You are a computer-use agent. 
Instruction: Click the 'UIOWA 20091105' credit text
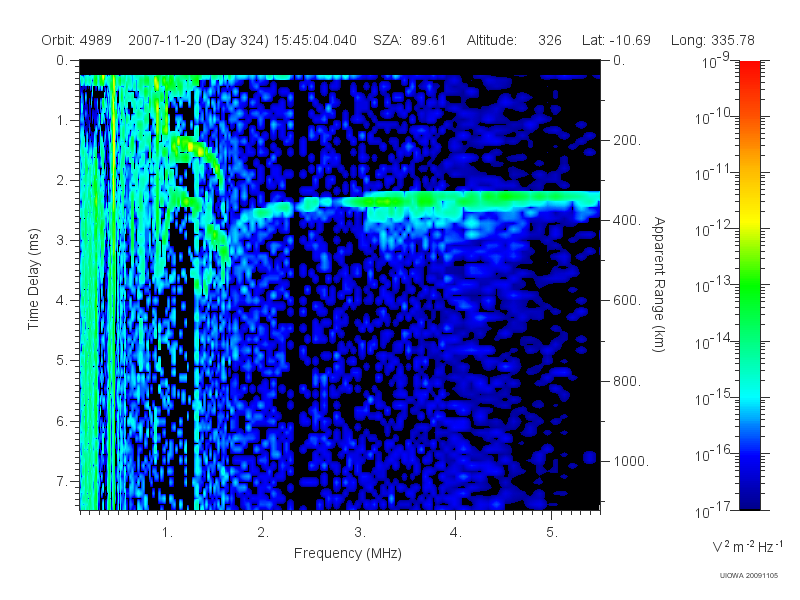[748, 576]
